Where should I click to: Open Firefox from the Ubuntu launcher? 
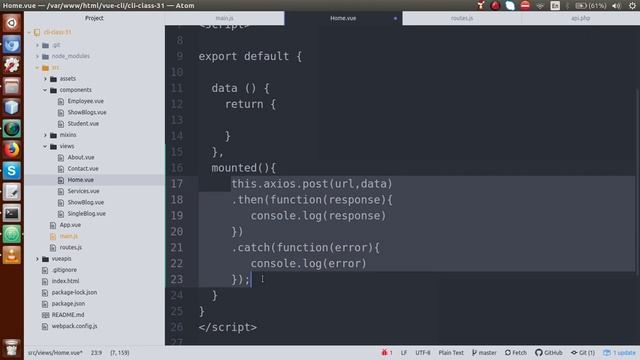point(11,150)
